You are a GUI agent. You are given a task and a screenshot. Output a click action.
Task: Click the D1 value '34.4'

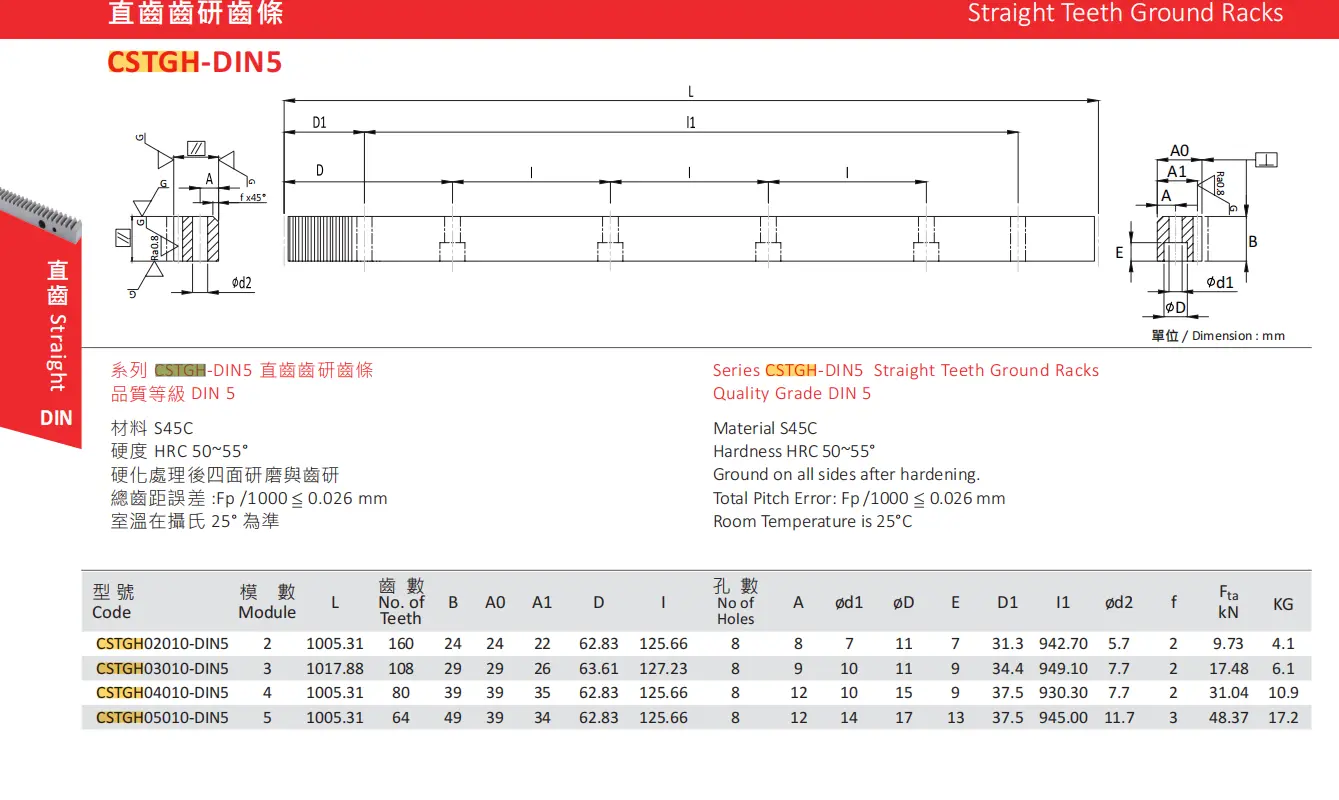point(1007,668)
